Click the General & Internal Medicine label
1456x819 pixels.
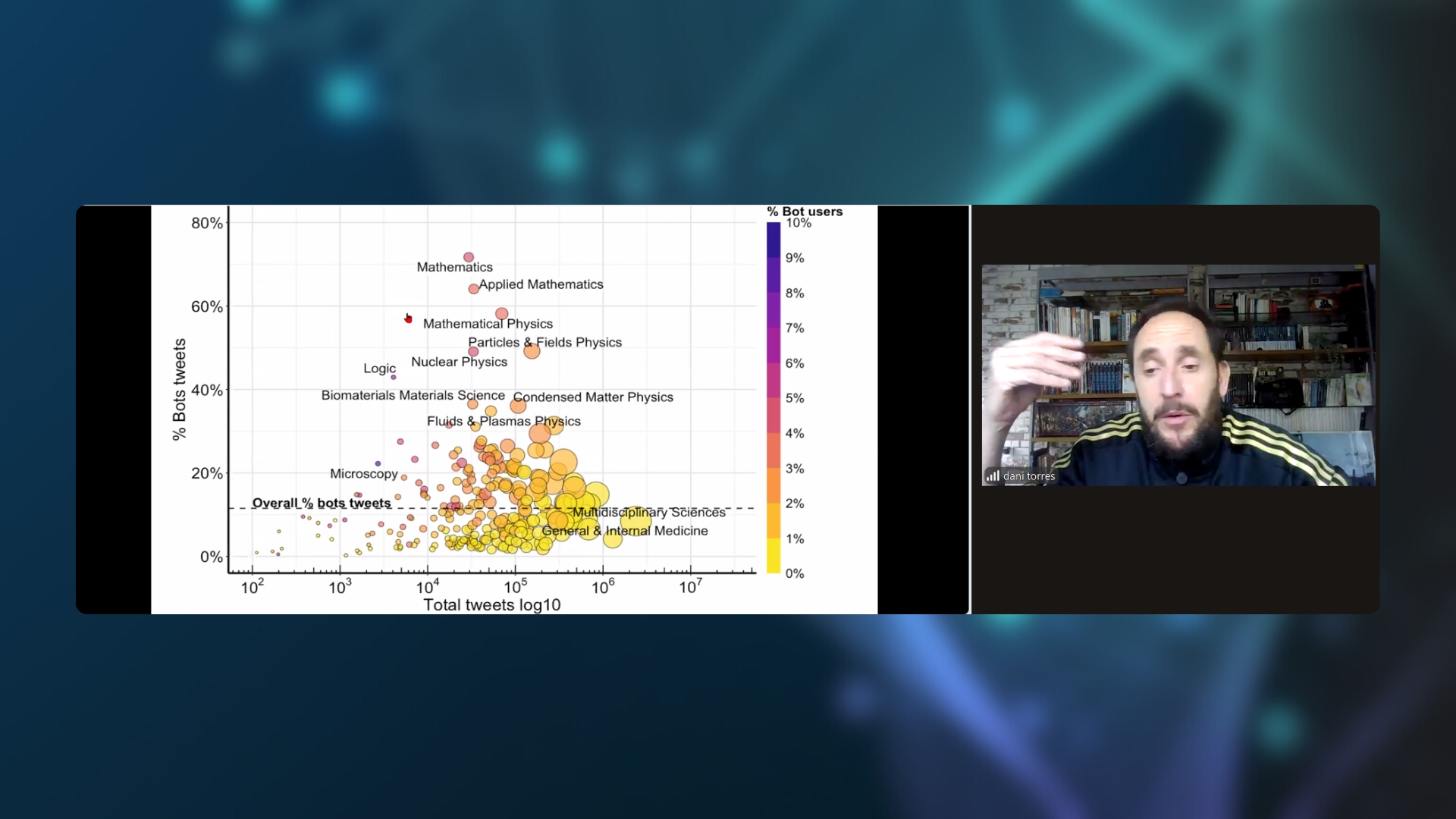[x=625, y=531]
